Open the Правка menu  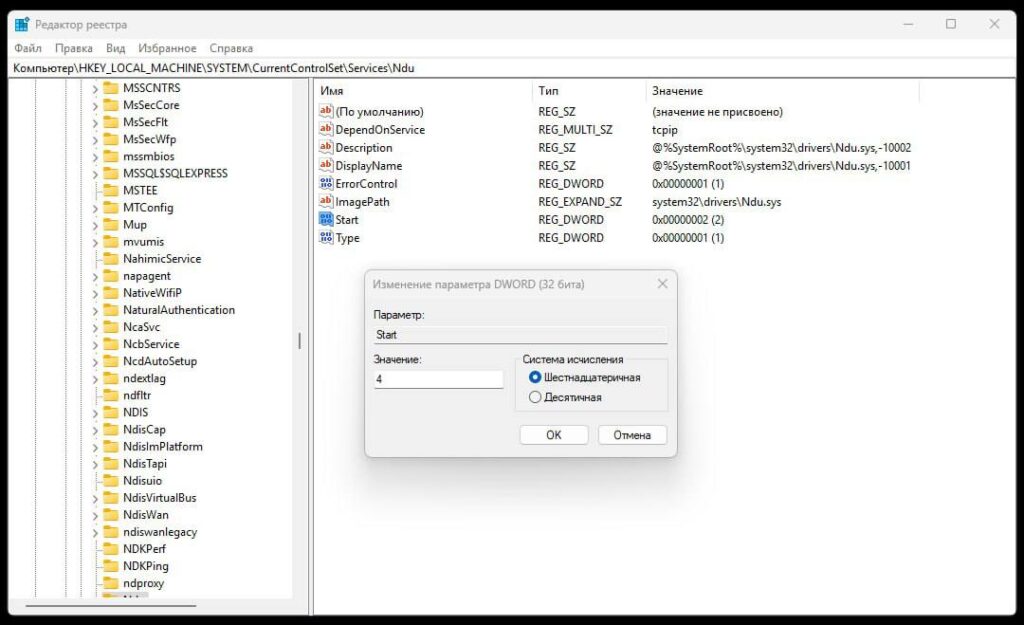pos(73,48)
